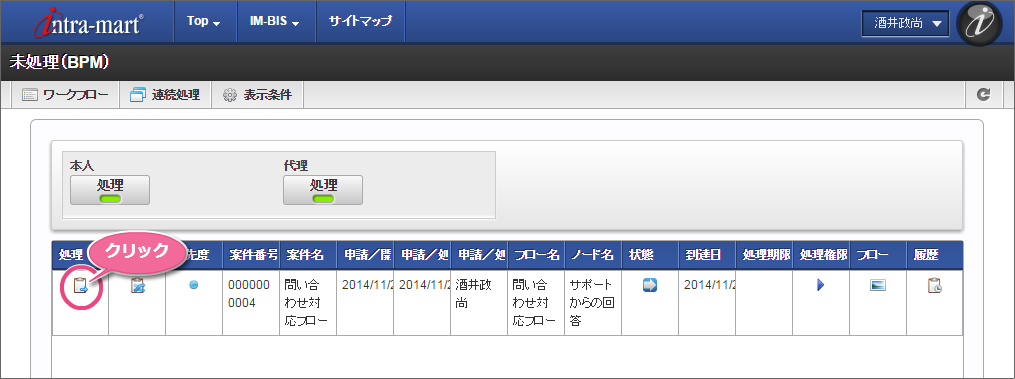Open the 表示条件 settings toolbar item
The width and height of the screenshot is (1015, 379).
tap(258, 95)
